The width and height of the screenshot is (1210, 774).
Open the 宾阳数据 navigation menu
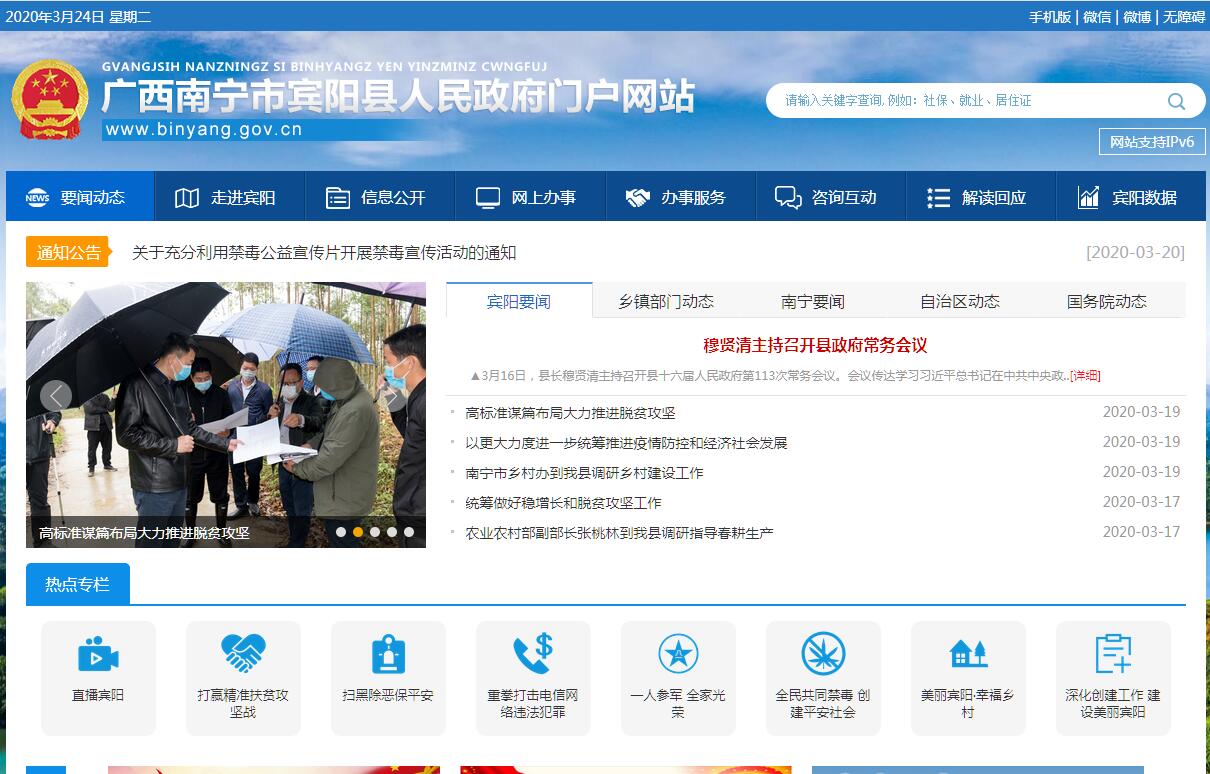point(1130,197)
